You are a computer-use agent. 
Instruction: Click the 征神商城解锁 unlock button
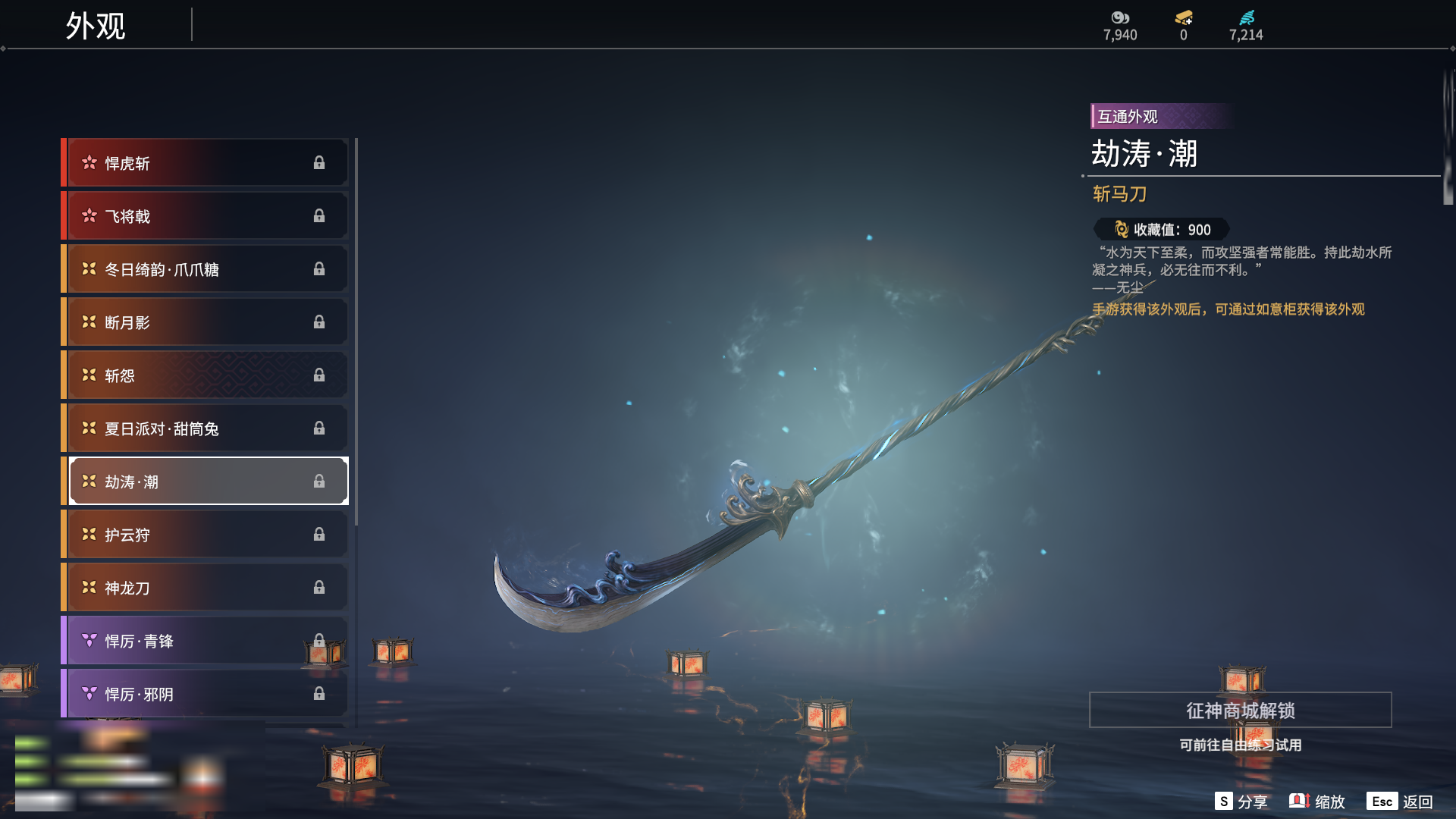tap(1241, 710)
